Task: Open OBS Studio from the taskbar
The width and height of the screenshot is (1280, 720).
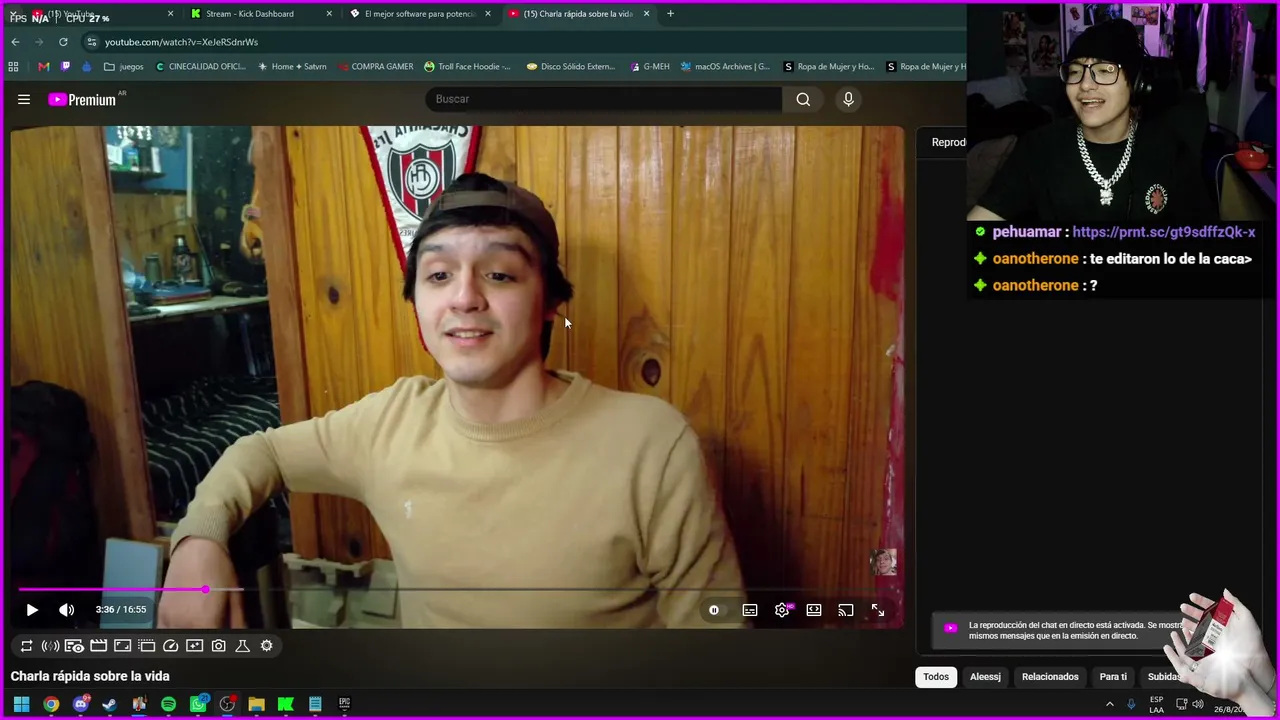Action: 227,704
